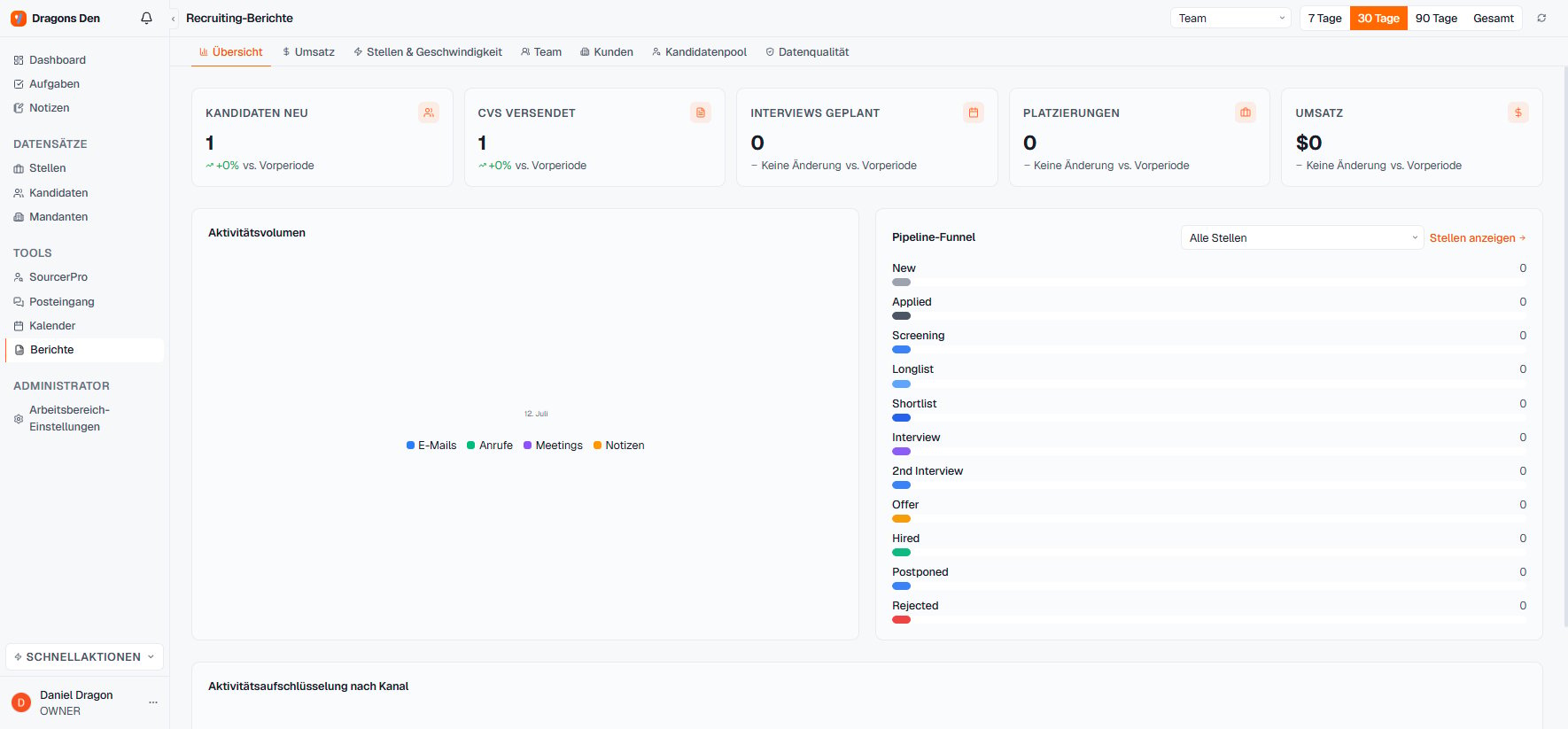Open notifications bell
The height and width of the screenshot is (729, 1568).
[147, 18]
